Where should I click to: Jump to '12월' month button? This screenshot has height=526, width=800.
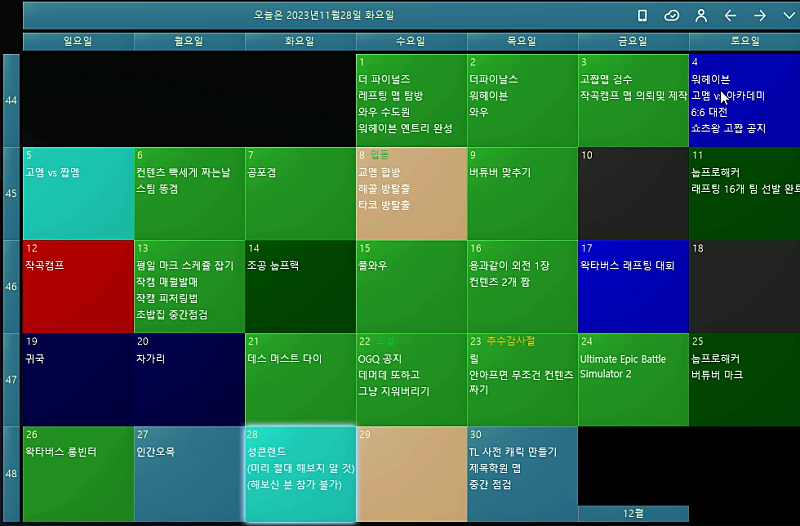point(633,513)
